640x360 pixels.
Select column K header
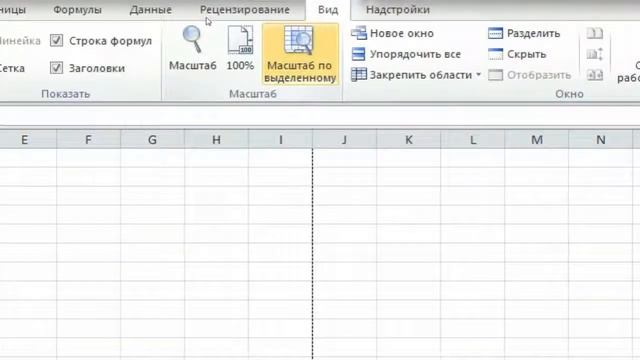point(409,140)
